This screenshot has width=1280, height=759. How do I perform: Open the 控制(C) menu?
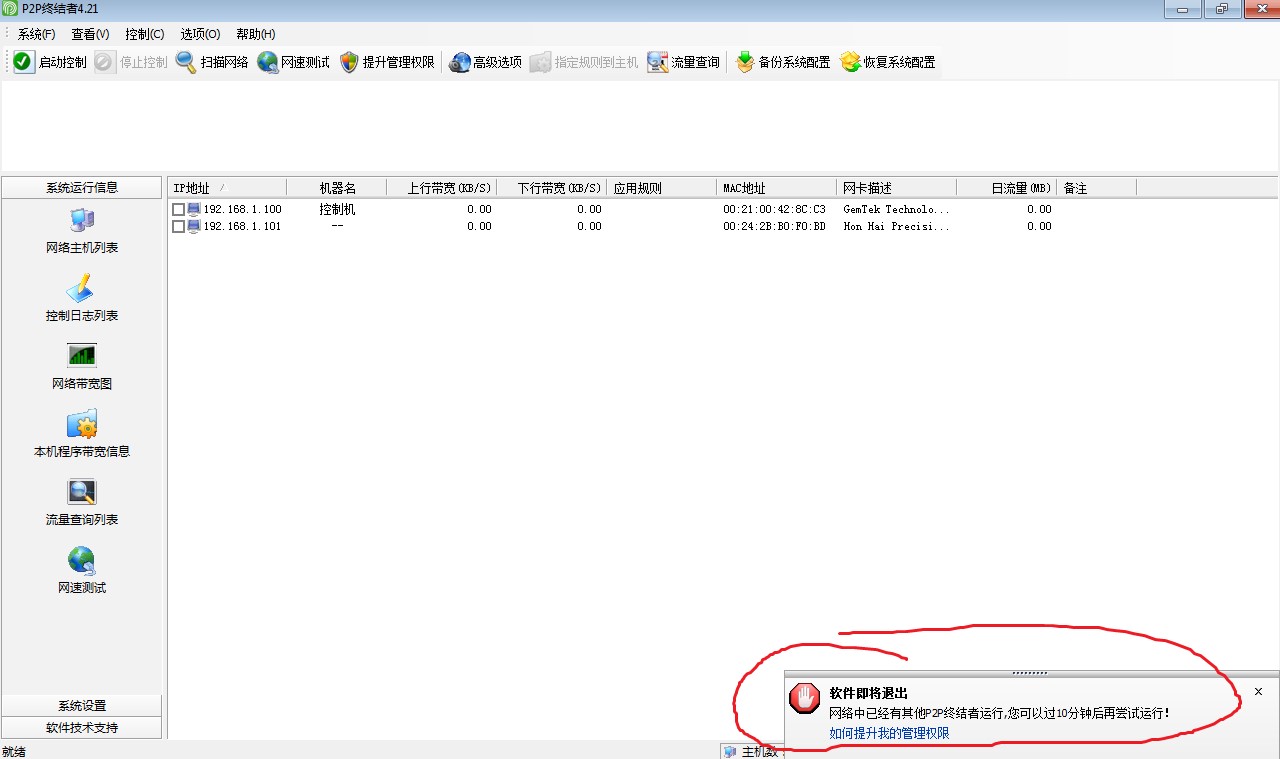[x=145, y=34]
